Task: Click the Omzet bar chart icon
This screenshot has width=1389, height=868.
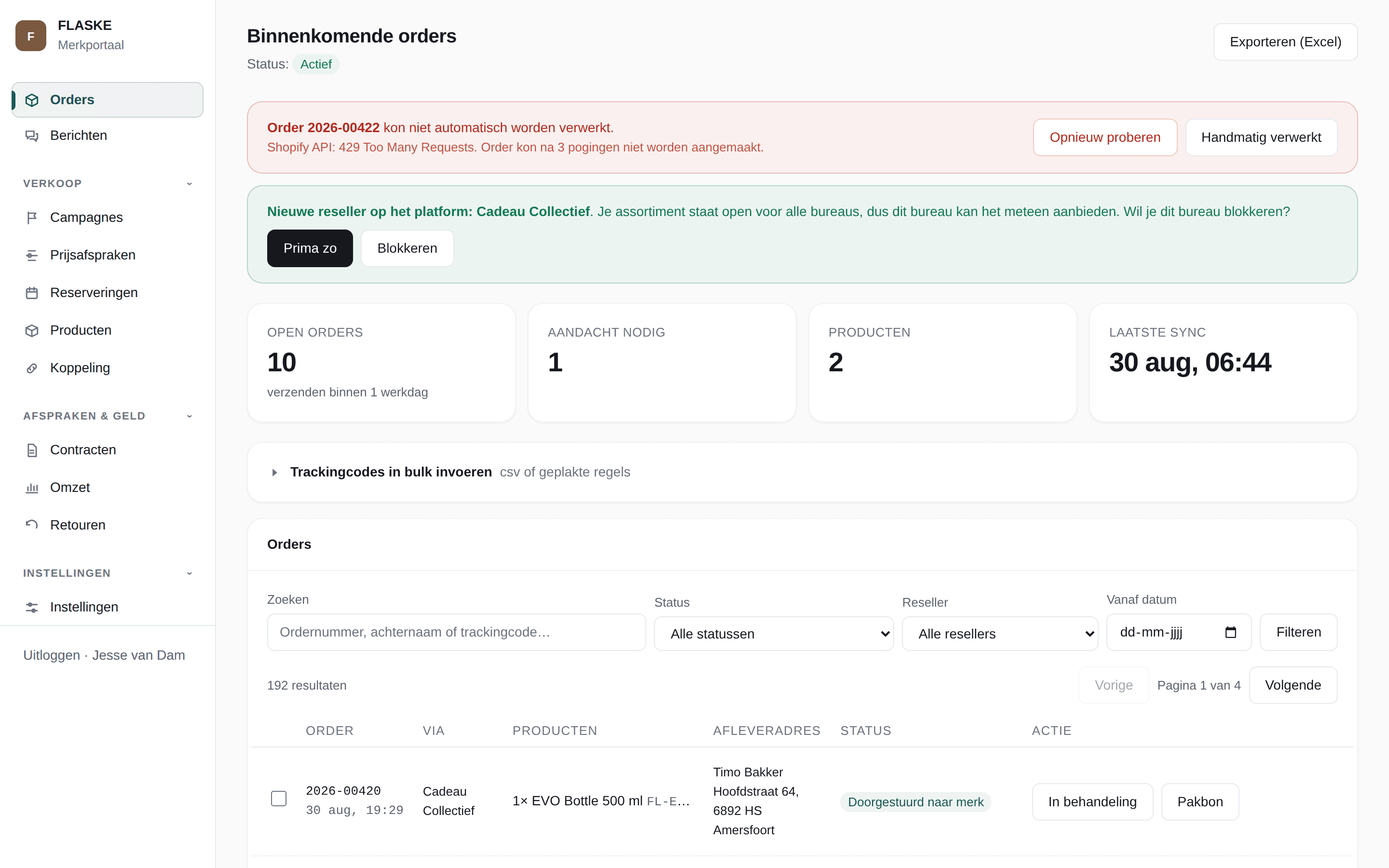Action: [x=32, y=488]
